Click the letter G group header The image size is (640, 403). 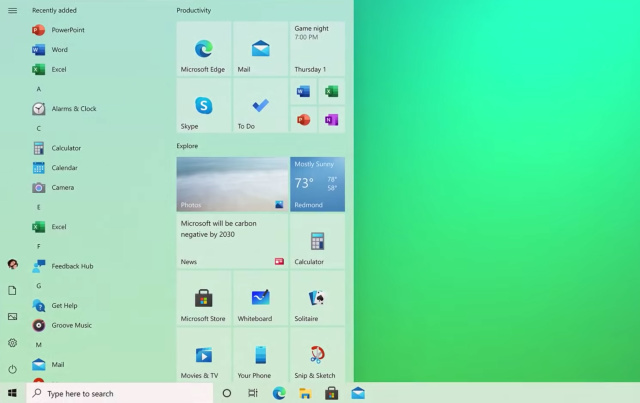pyautogui.click(x=39, y=286)
